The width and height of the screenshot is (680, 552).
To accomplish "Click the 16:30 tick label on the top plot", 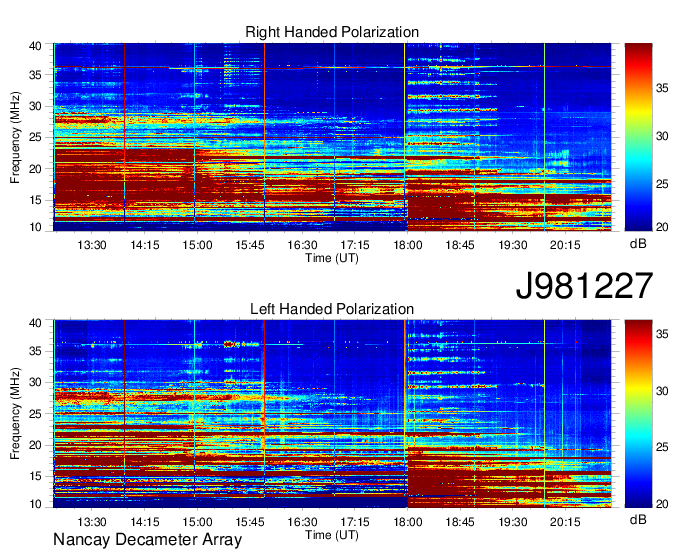I will point(302,245).
